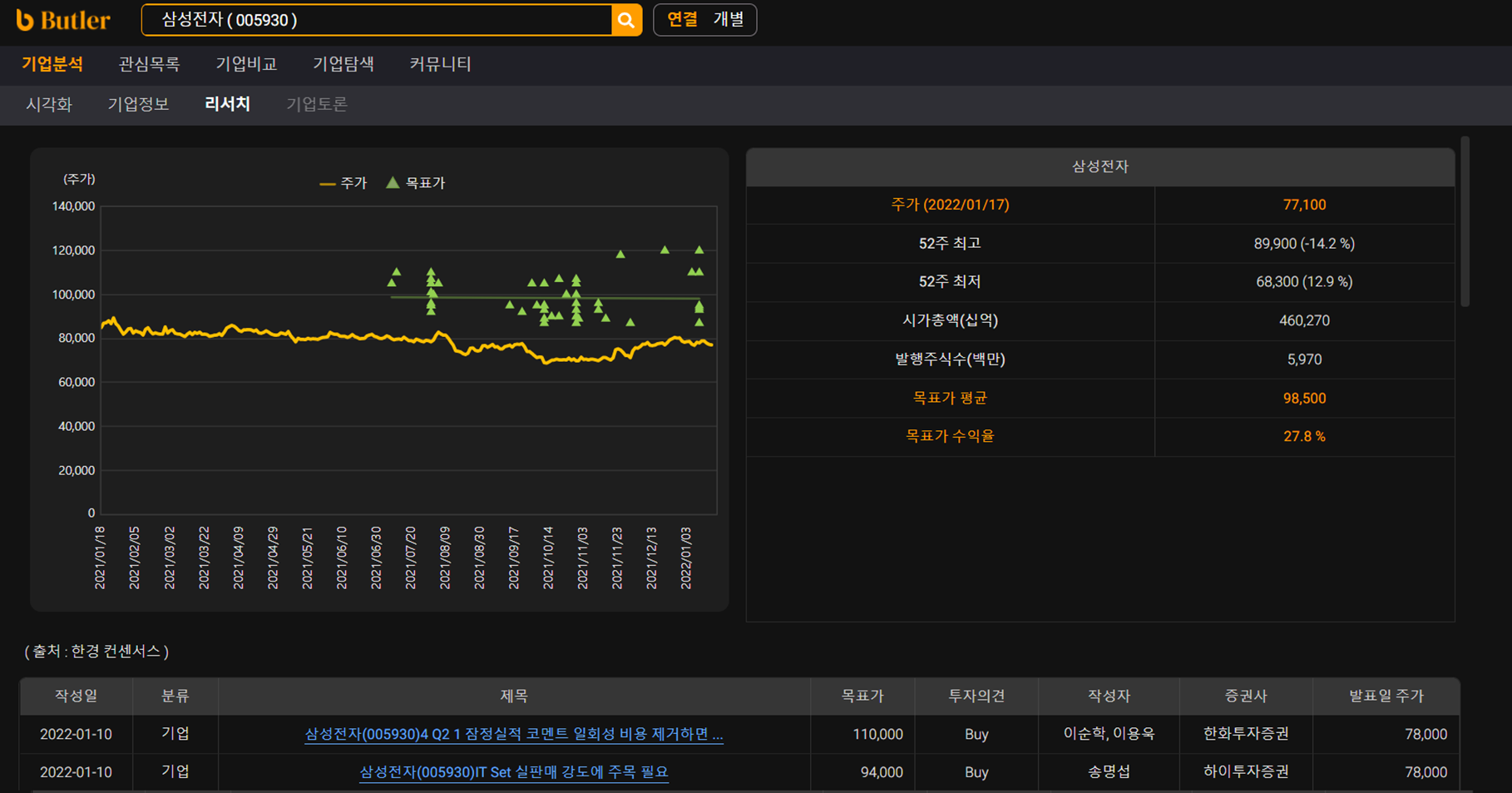
Task: Sort table by 투자의견 column header
Action: click(x=976, y=696)
